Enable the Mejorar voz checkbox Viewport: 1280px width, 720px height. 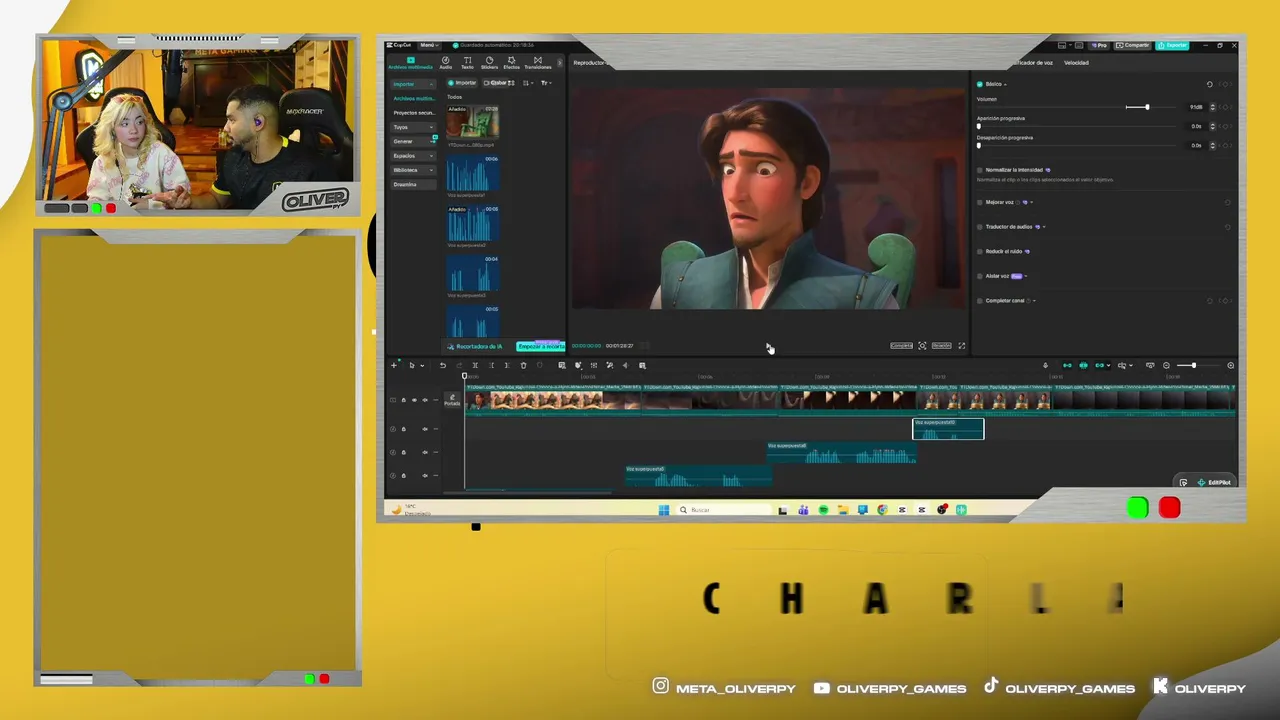(979, 202)
